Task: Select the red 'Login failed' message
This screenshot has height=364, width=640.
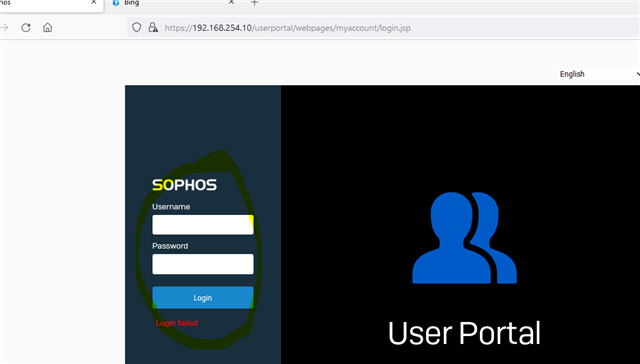Action: tap(177, 323)
